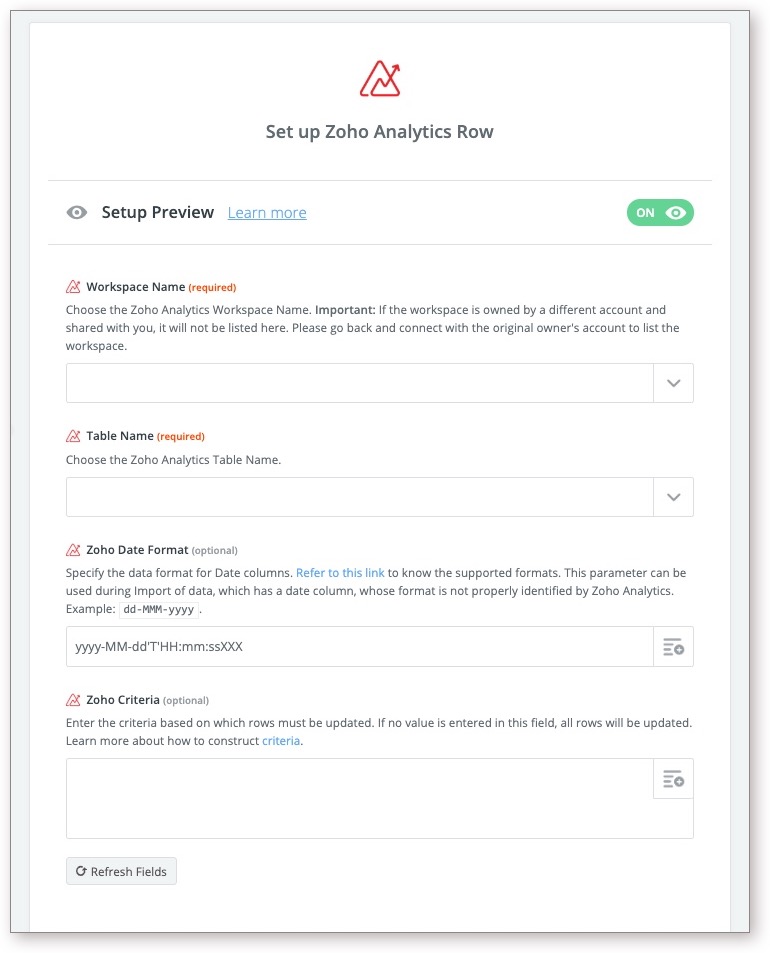Open the 'Refer to this link' hyperlink
This screenshot has width=770, height=953.
coord(340,573)
